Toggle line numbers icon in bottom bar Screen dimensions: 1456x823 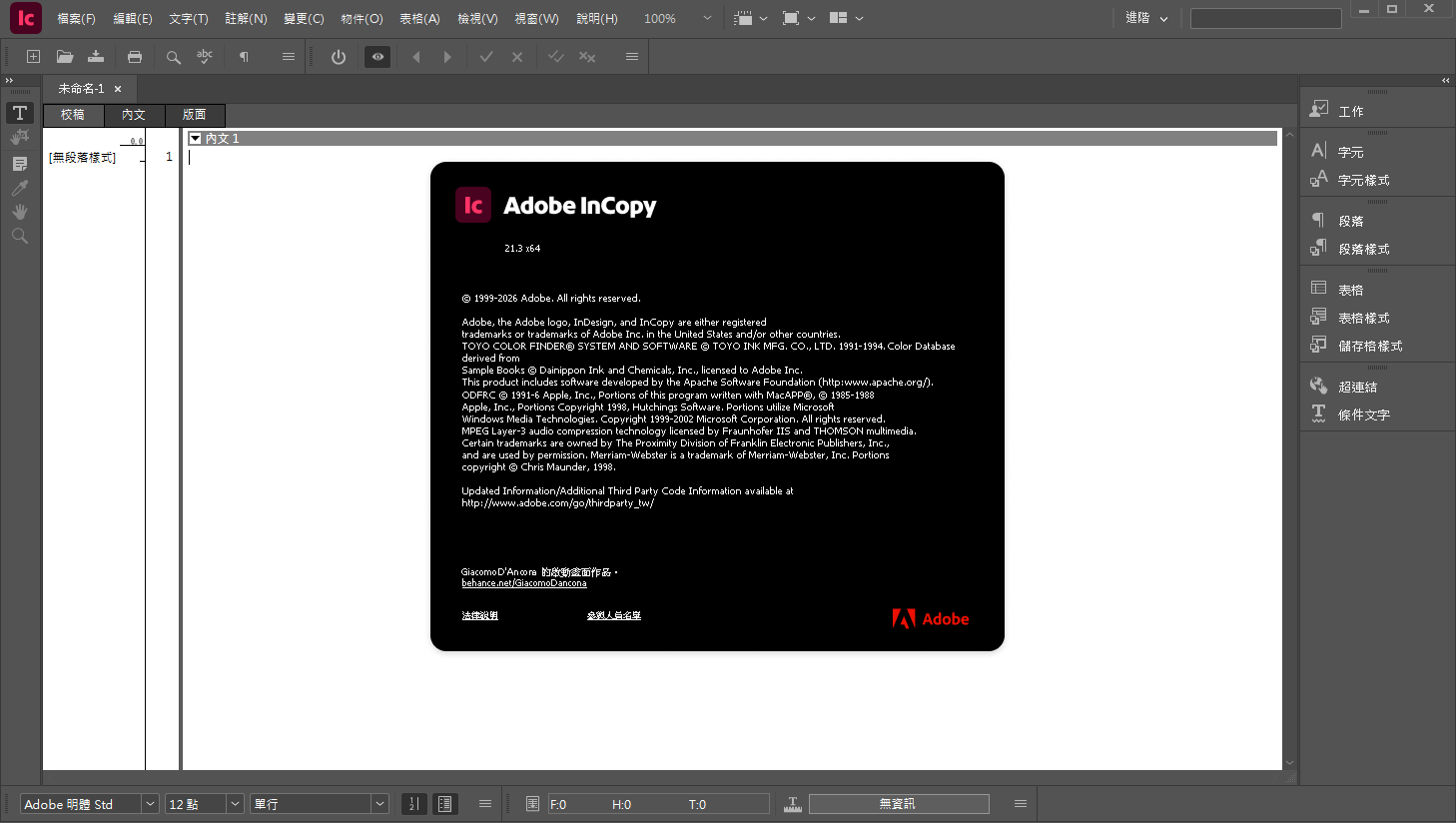(414, 804)
